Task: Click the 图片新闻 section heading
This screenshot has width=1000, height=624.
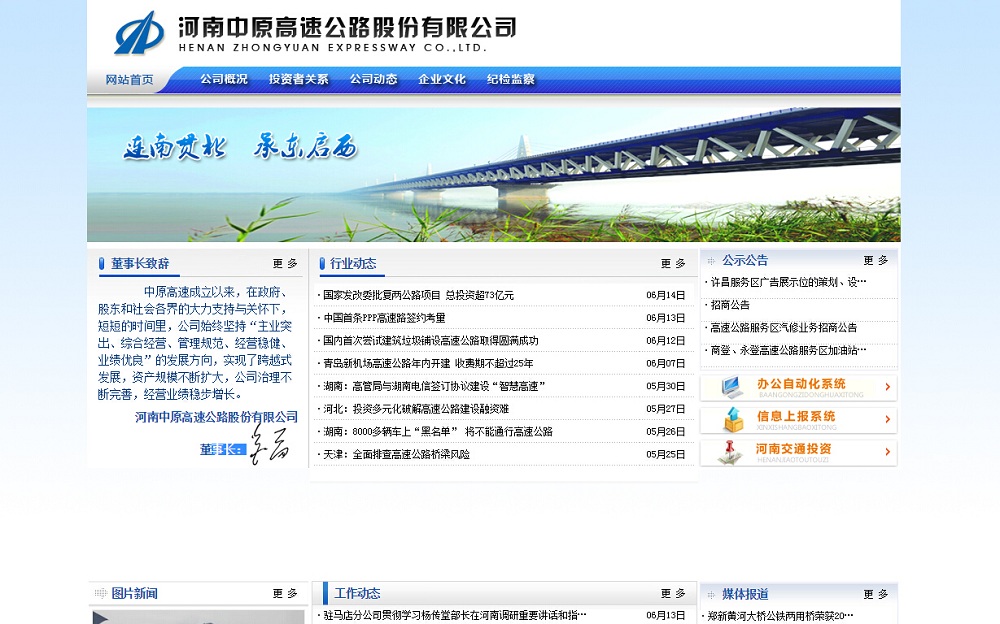Action: click(x=135, y=593)
